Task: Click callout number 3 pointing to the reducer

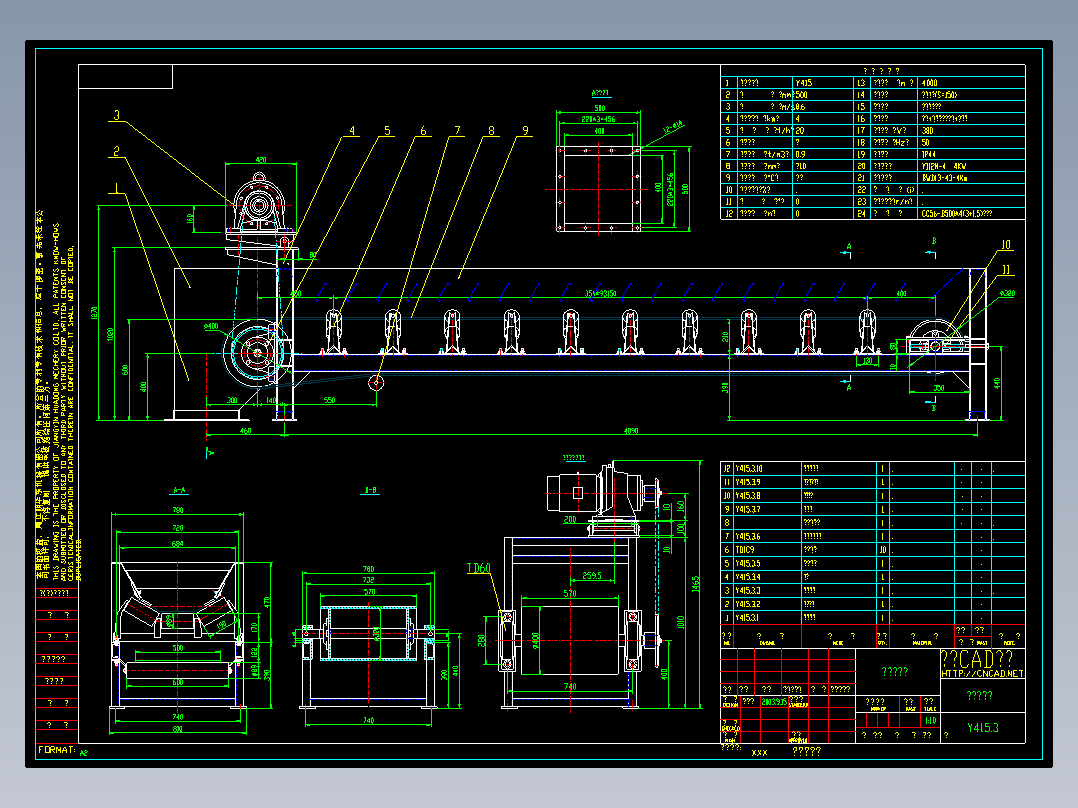Action: [117, 116]
